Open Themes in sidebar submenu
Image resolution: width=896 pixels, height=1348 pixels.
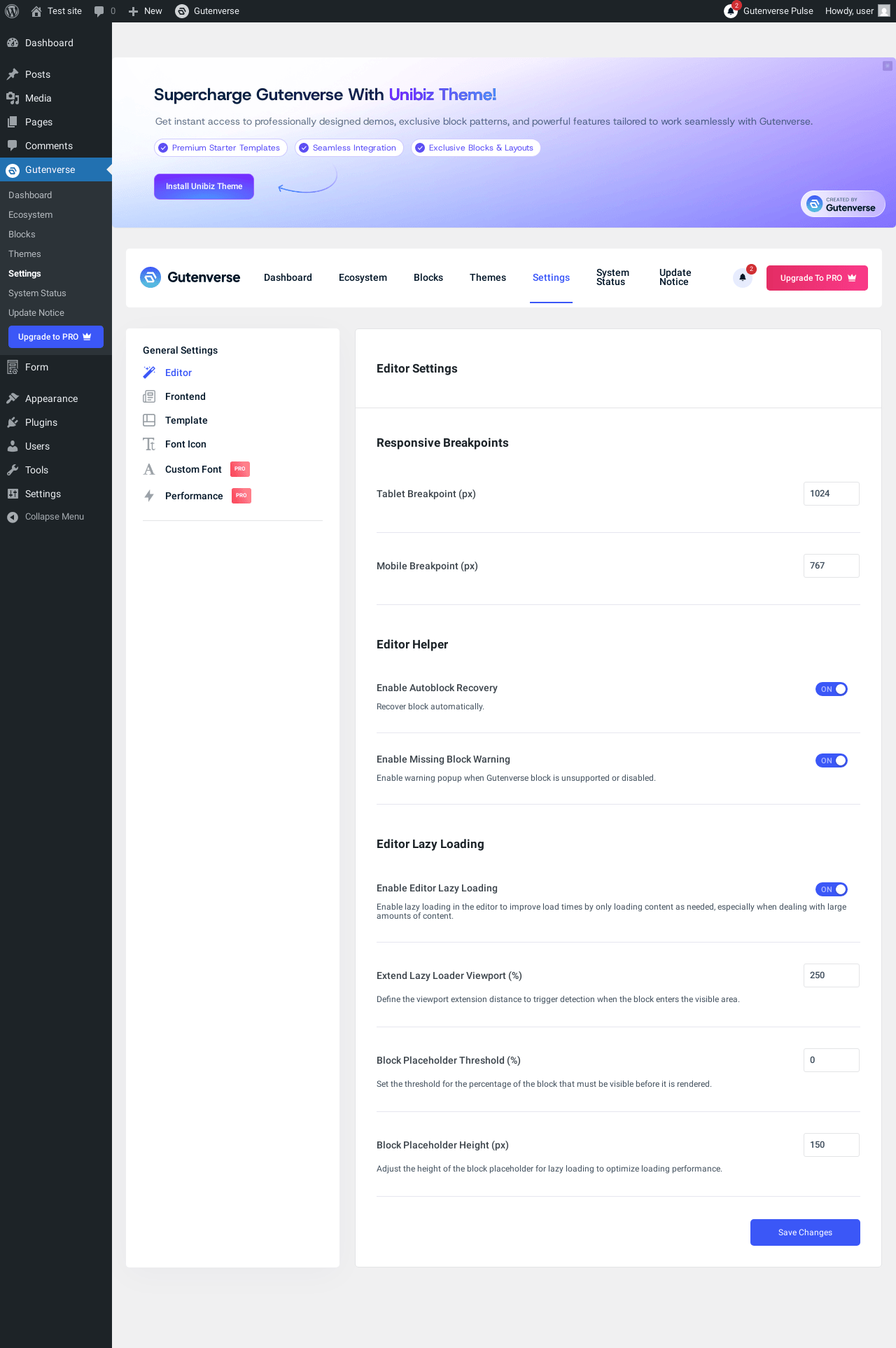pos(24,254)
